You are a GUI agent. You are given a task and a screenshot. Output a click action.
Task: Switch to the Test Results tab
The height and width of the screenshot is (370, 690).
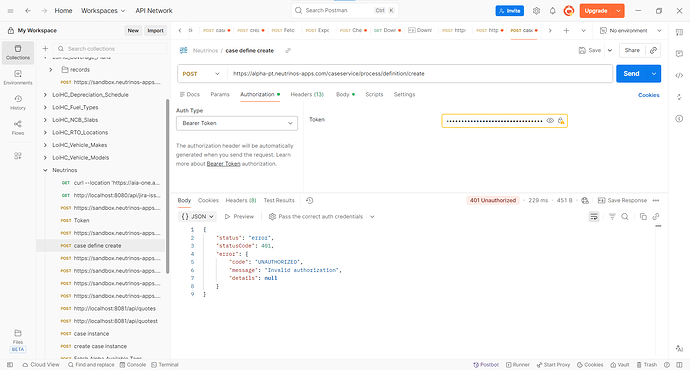point(279,200)
